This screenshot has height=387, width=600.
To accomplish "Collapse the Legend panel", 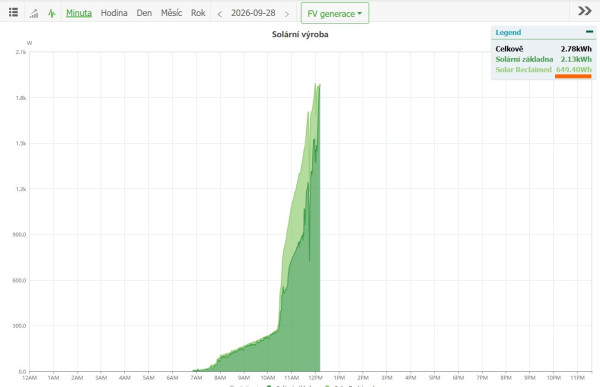I will [589, 32].
